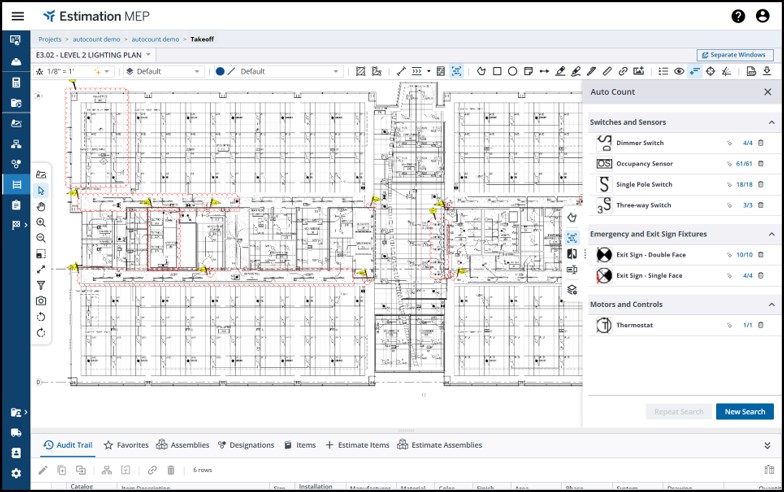Toggle the auto count icon on floating panel
This screenshot has width=784, height=492.
click(572, 238)
